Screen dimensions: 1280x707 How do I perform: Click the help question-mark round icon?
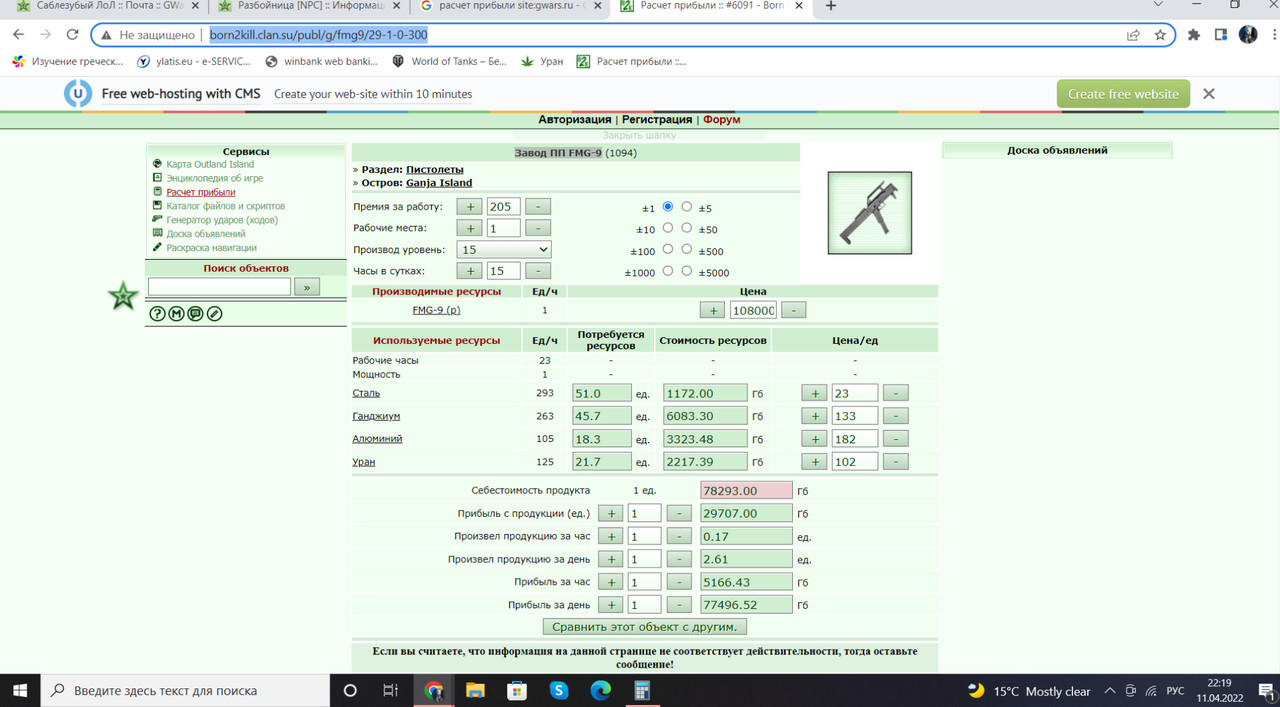point(157,314)
